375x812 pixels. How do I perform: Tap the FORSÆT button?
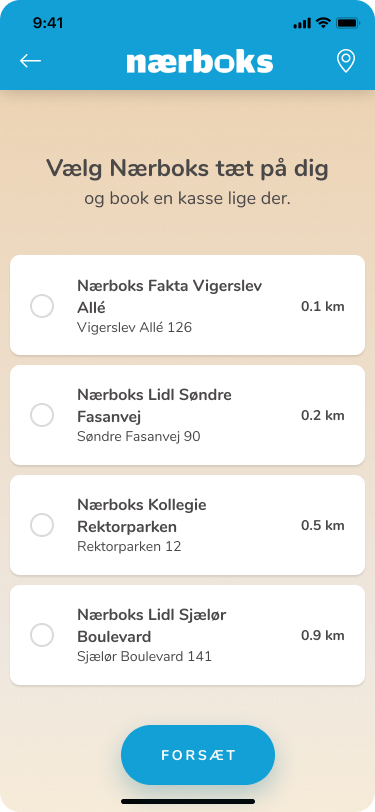tap(198, 755)
